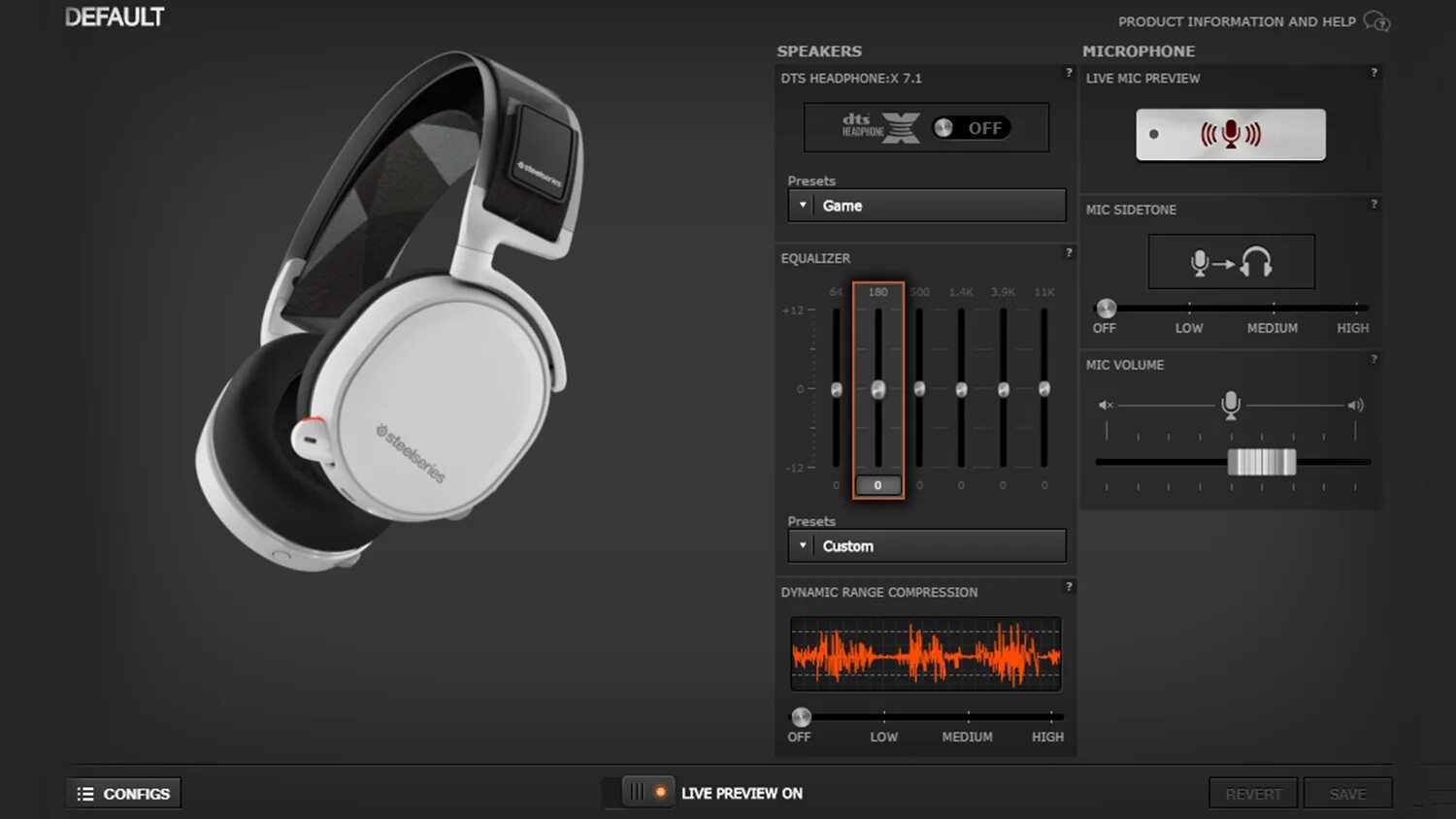
Task: Toggle DTS Headphone:X 7.1 switch
Action: 971,128
